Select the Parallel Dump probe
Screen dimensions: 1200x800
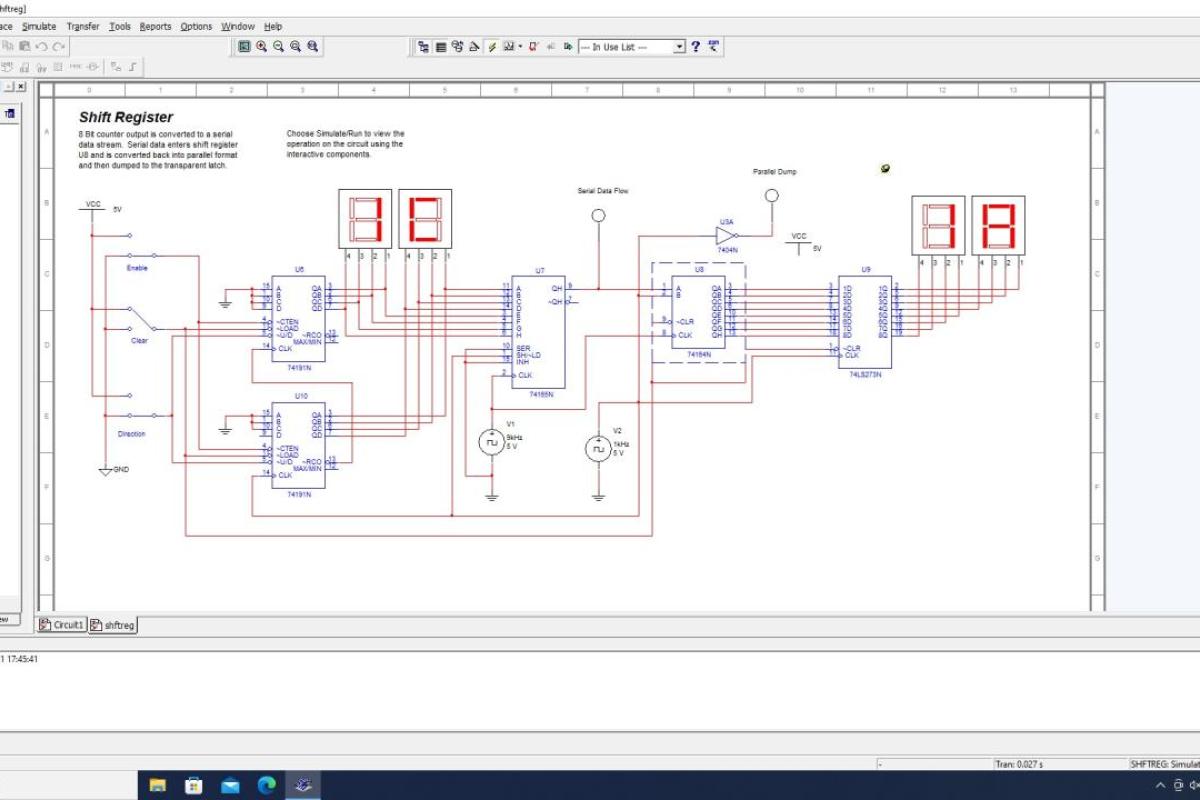tap(771, 196)
